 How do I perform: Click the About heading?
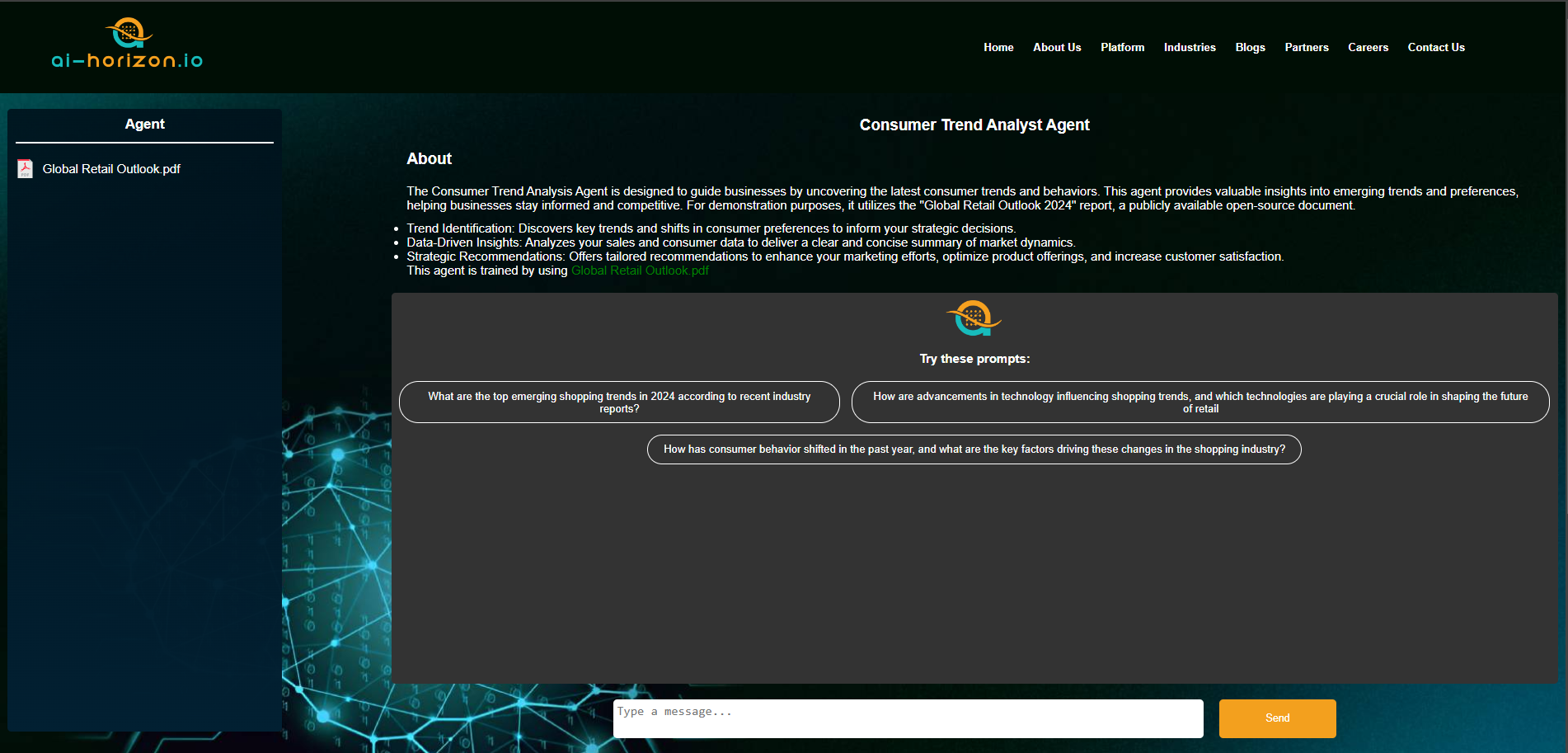(430, 159)
